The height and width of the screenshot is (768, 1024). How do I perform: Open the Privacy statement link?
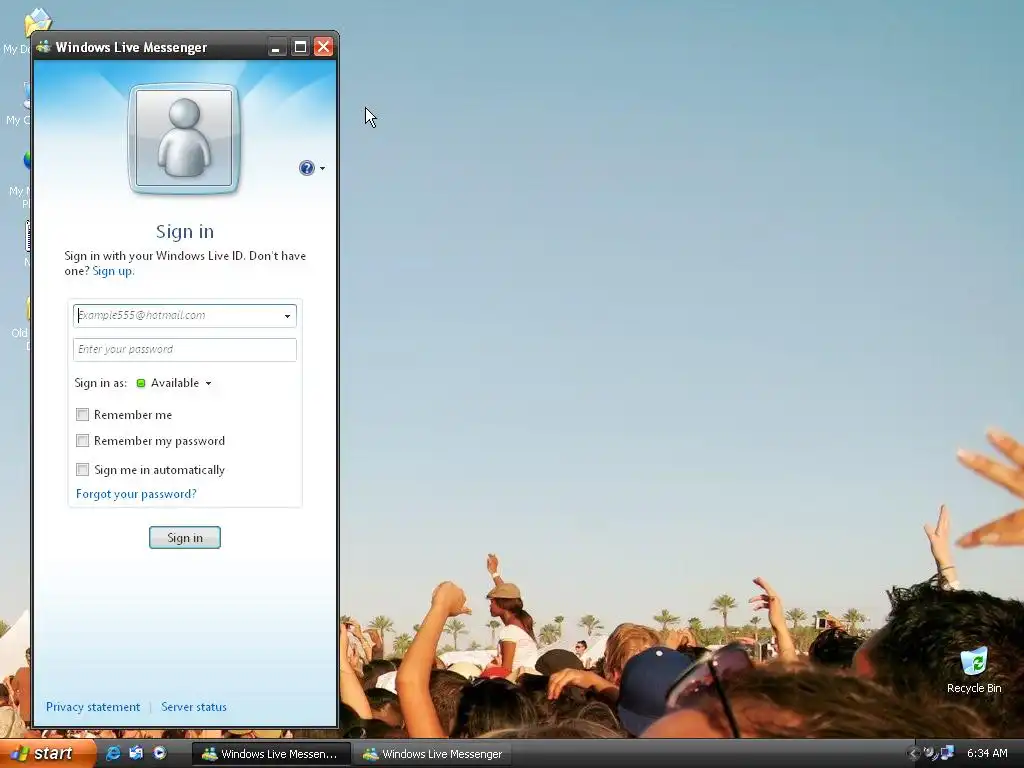pos(93,707)
